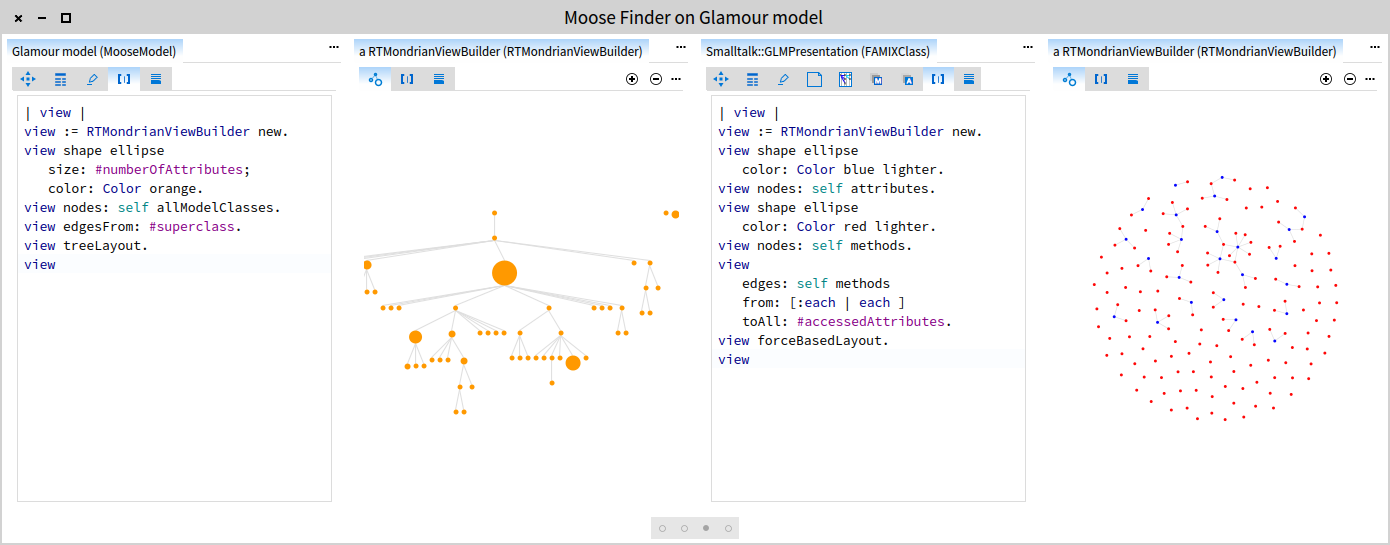Image resolution: width=1390 pixels, height=545 pixels.
Task: Select the first page indicator dot at bottom
Action: pos(662,528)
